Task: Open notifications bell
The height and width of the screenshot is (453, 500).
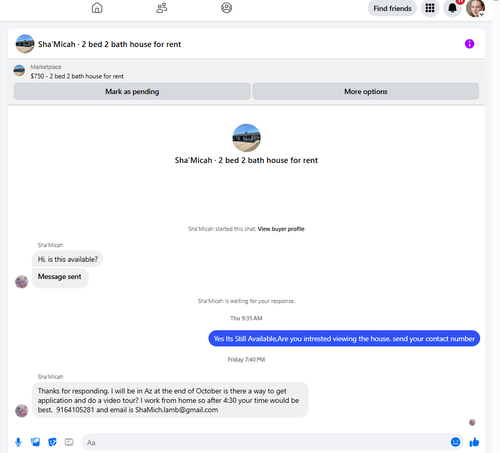Action: point(452,8)
